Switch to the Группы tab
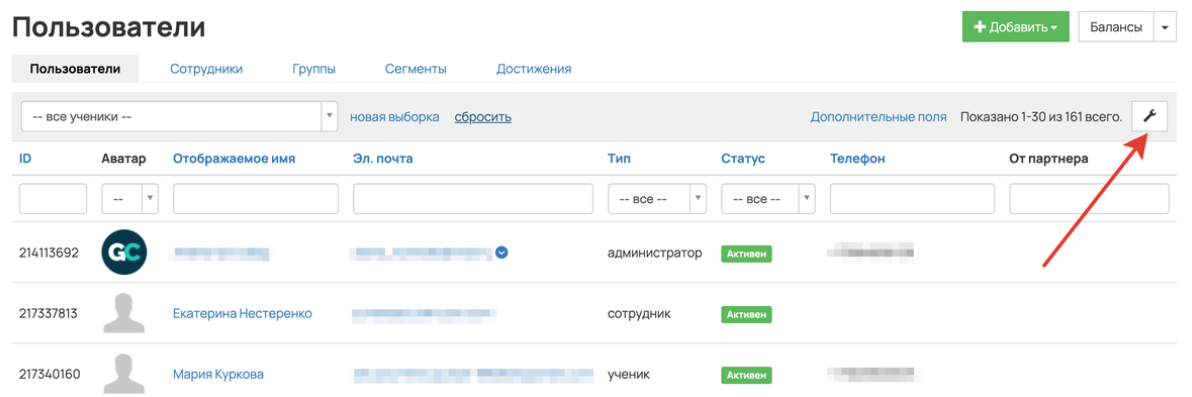Screen dimensions: 1192x397 pos(314,69)
